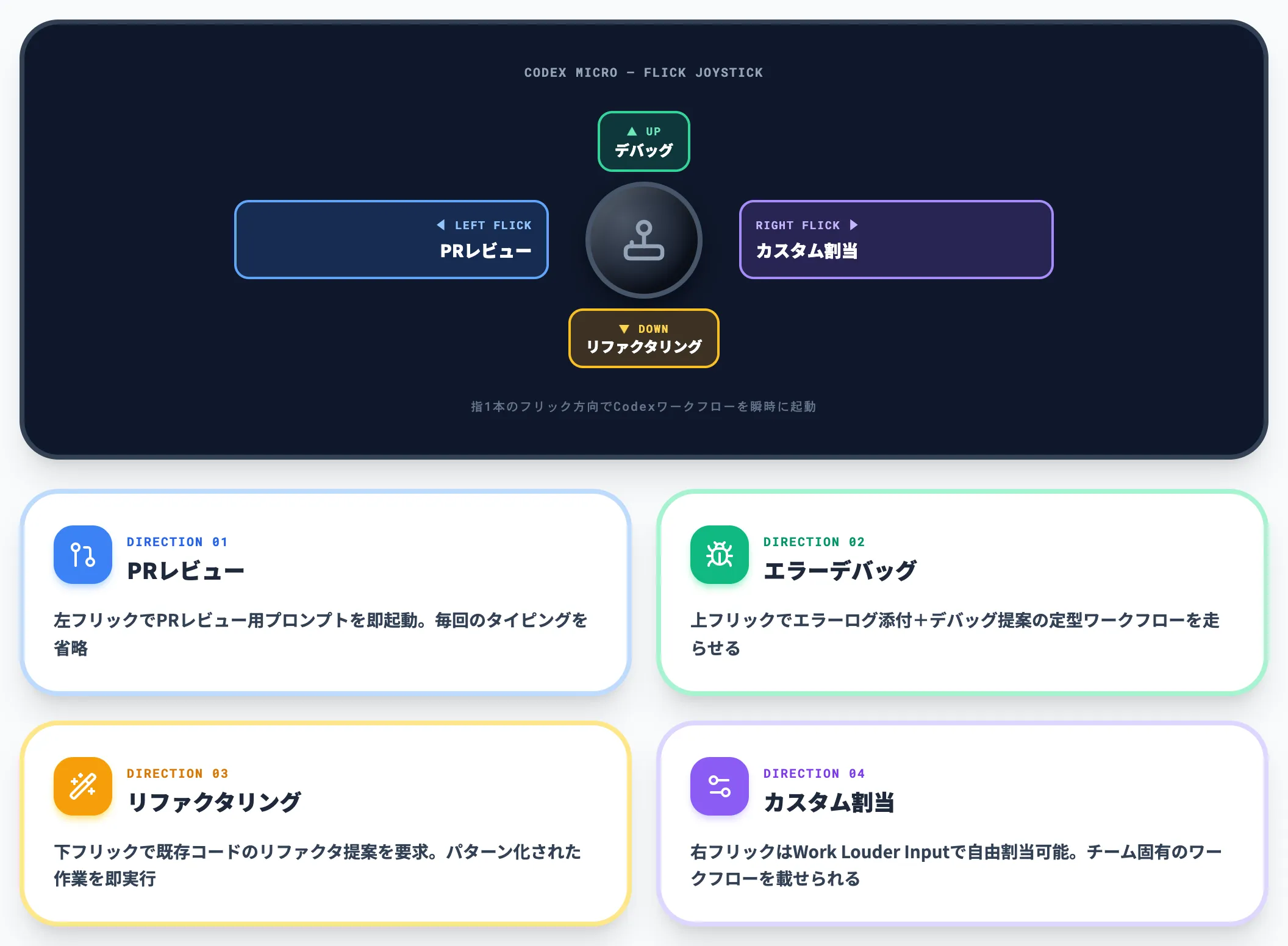Image resolution: width=1288 pixels, height=946 pixels.
Task: Click the PRレビュー card heading
Action: pyautogui.click(x=185, y=571)
